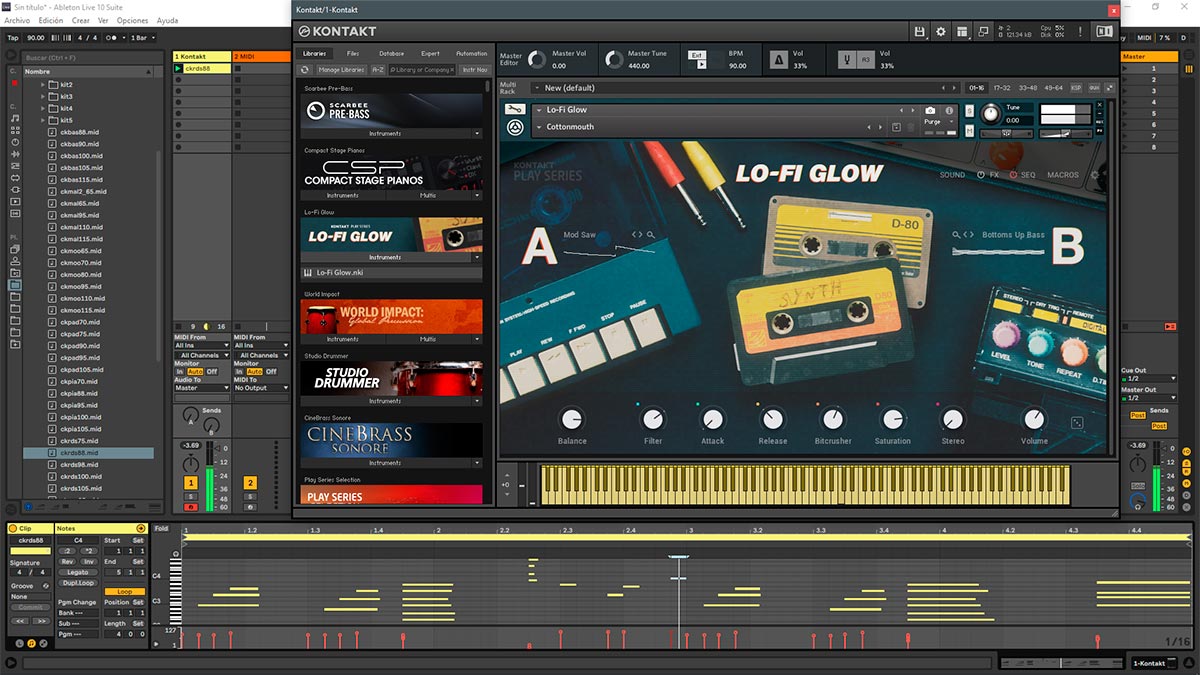The width and height of the screenshot is (1200, 675).
Task: Toggle the FX power switch in Lo-Fi Glow
Action: click(982, 175)
